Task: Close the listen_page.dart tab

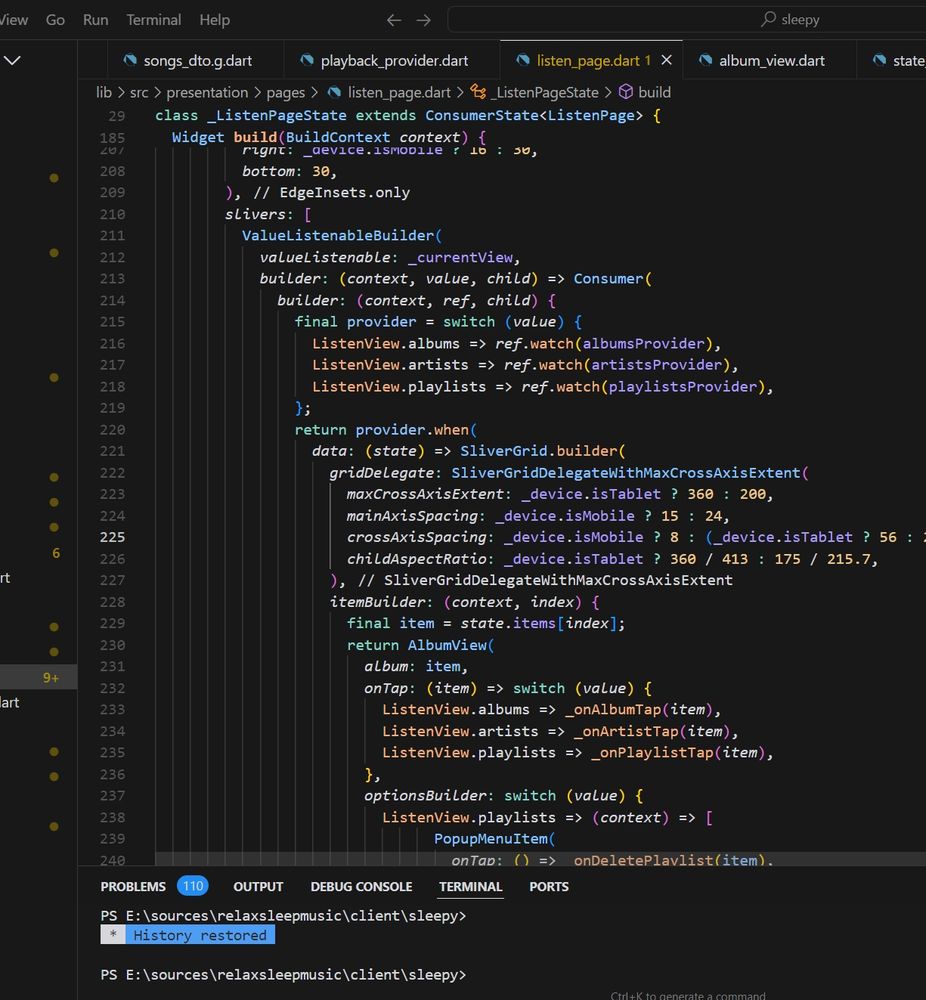Action: pos(667,60)
